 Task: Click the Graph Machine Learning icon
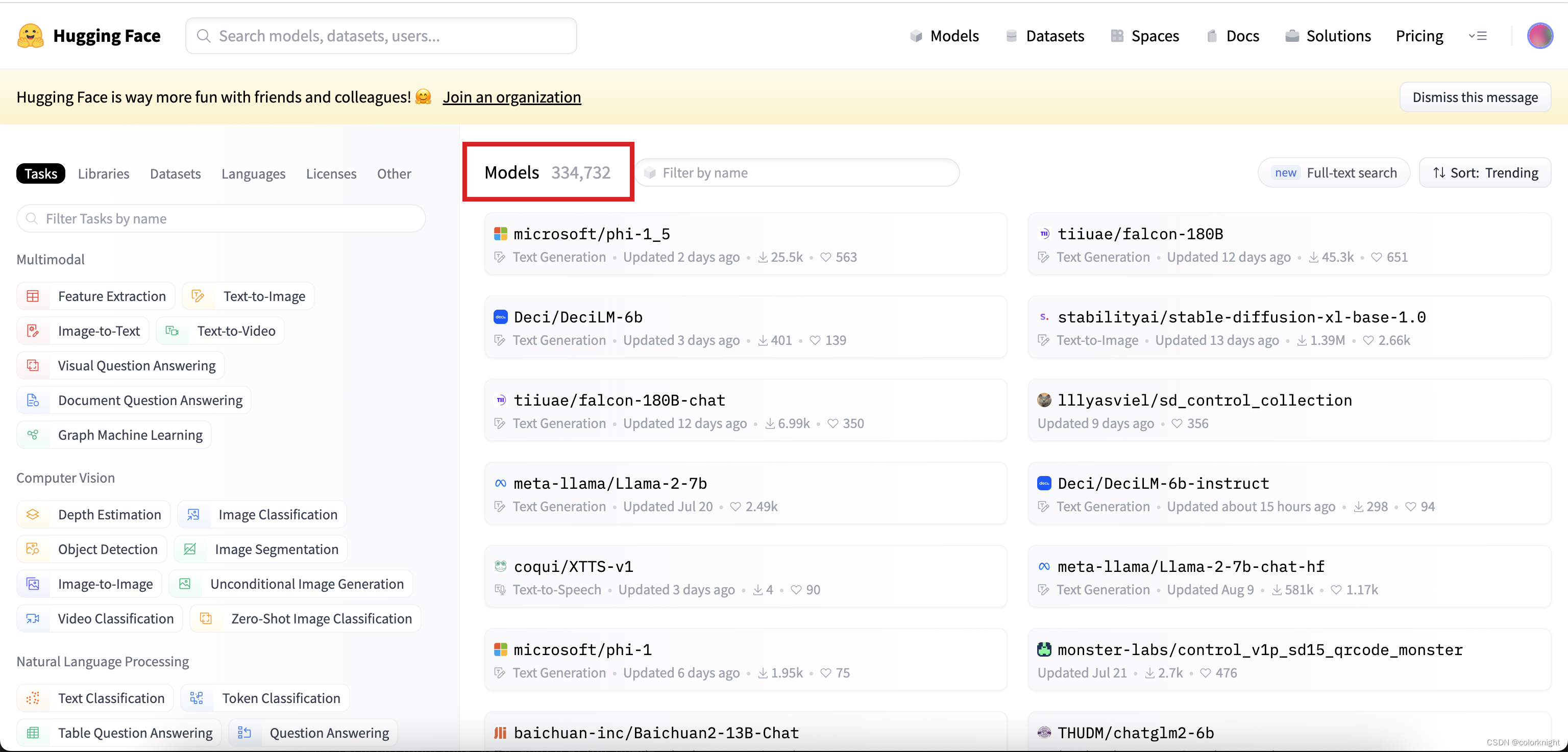pos(33,435)
